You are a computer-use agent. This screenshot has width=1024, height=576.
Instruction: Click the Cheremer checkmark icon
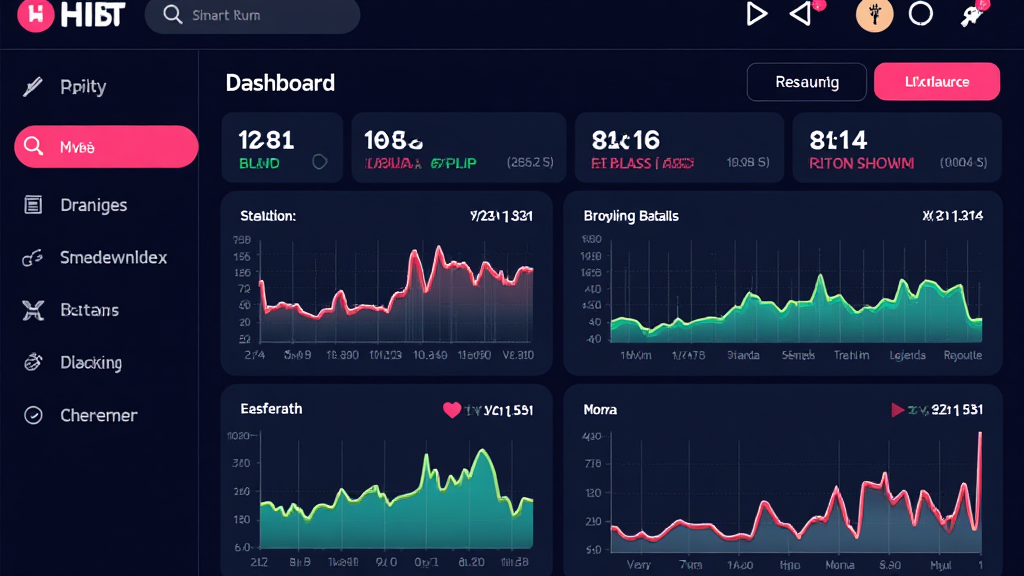pos(33,415)
